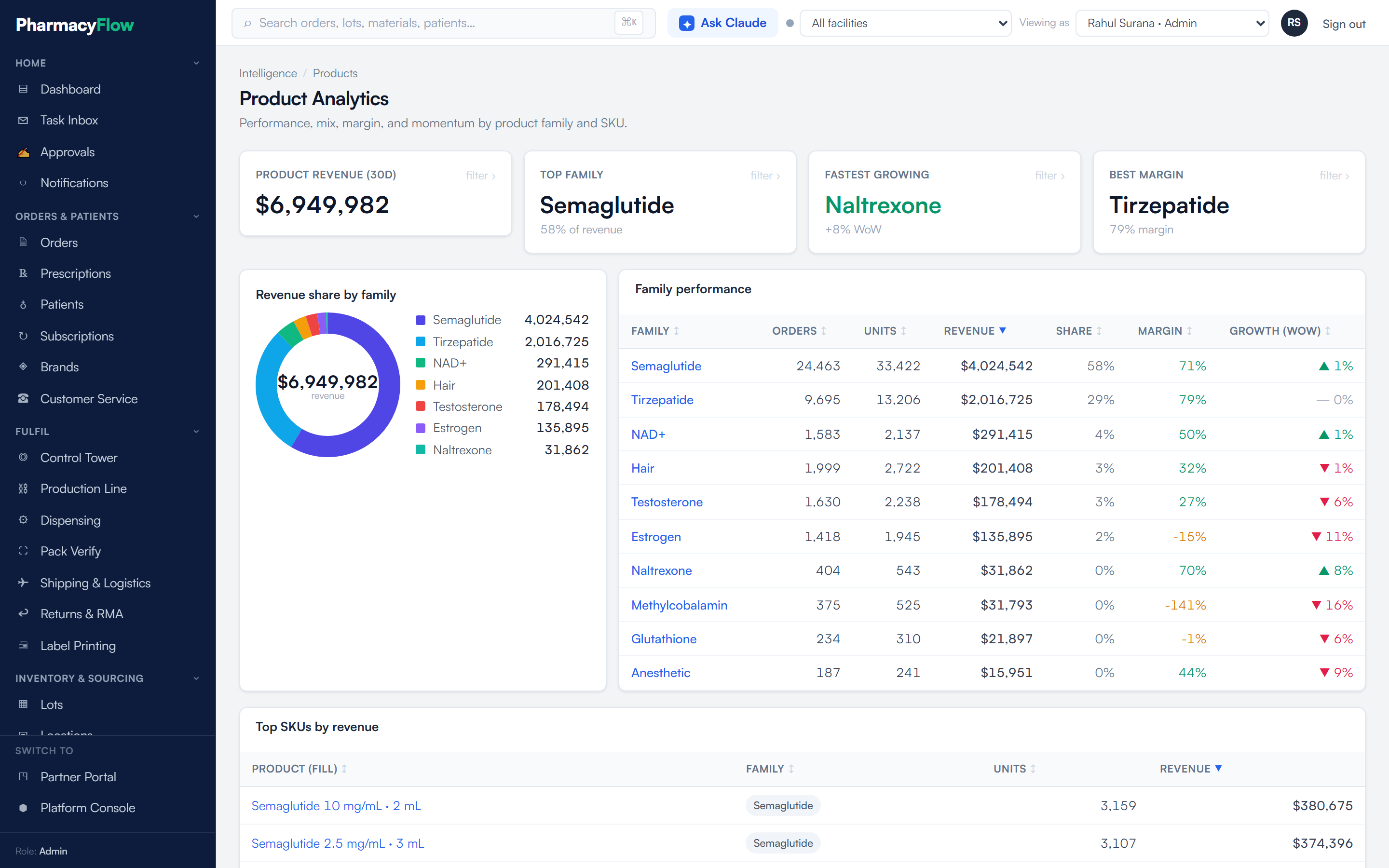Open the All facilities dropdown

[905, 23]
